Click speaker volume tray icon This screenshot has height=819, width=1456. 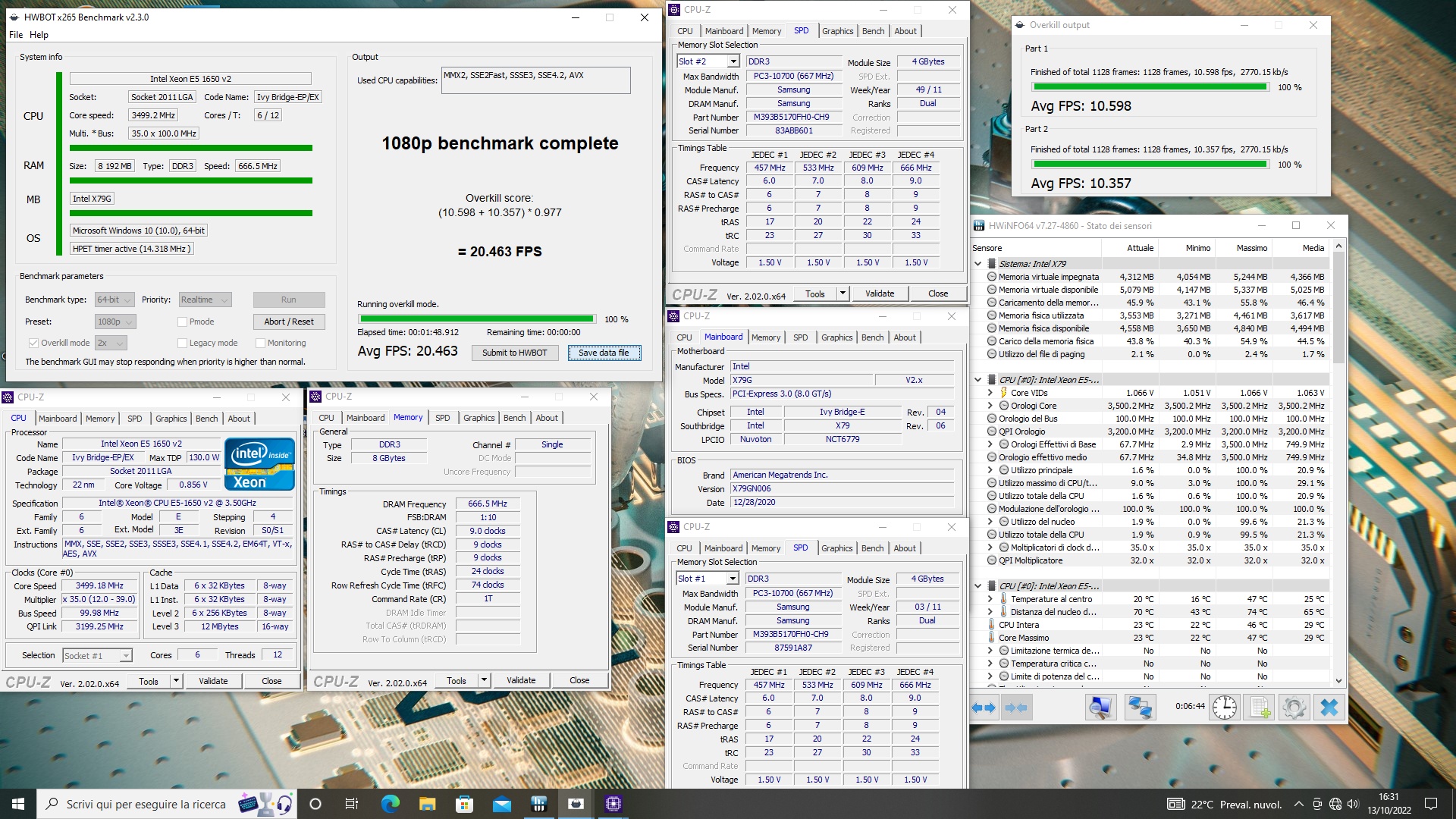(1354, 804)
